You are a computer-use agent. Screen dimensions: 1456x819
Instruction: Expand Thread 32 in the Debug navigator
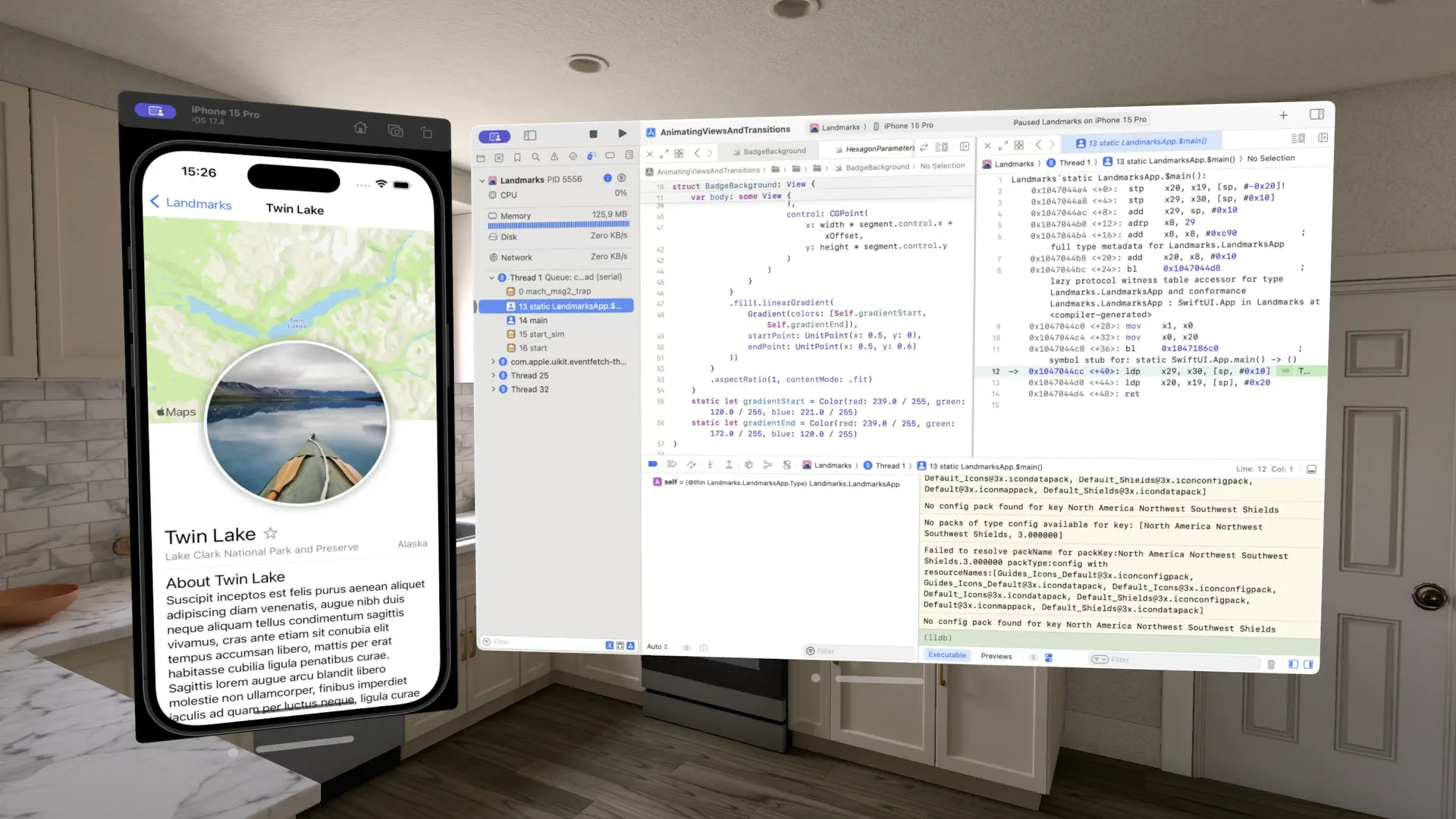tap(494, 389)
